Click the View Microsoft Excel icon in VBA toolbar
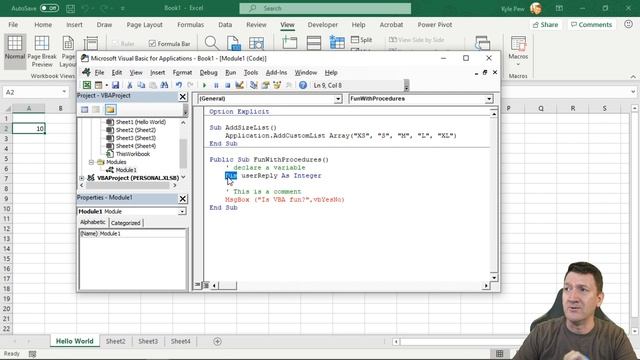This screenshot has height=360, width=640. [x=87, y=85]
